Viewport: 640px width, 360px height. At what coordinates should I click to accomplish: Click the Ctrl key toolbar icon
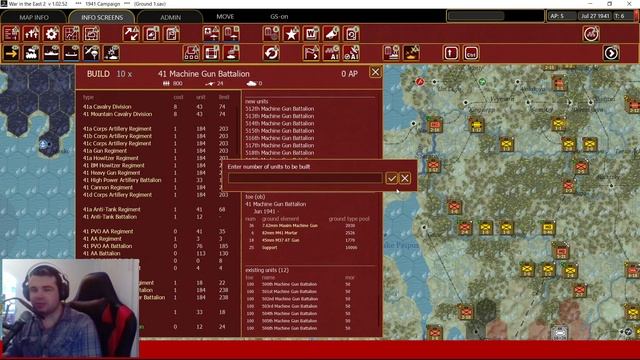471,53
